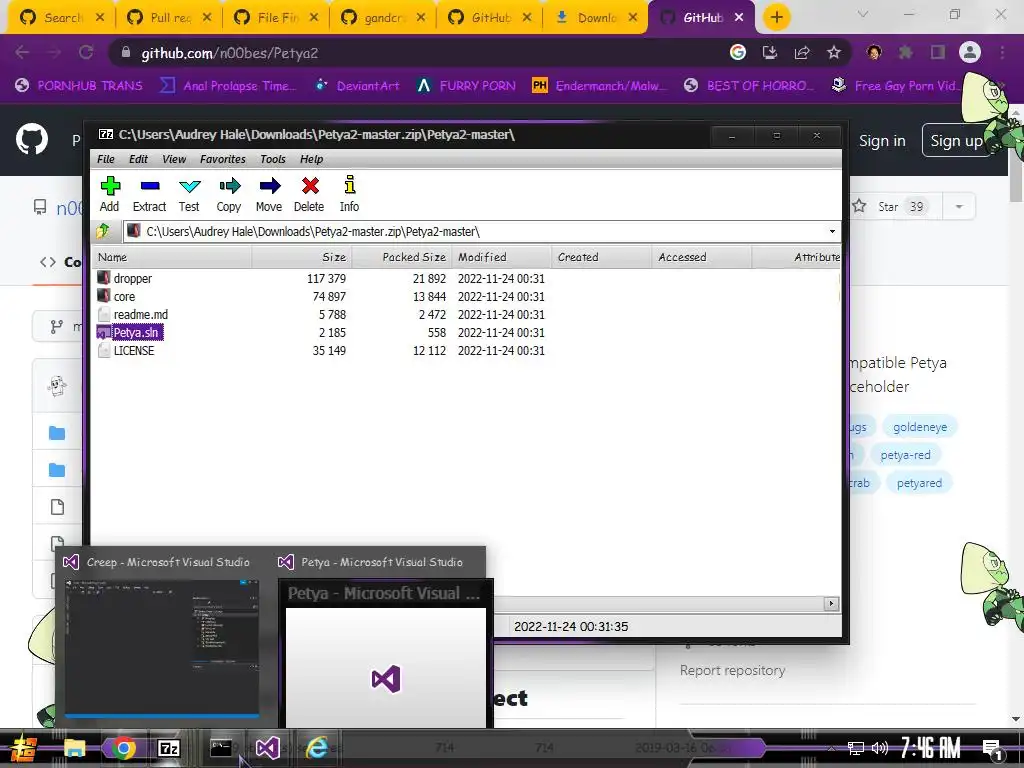Image resolution: width=1024 pixels, height=768 pixels.
Task: Sort by the Size column header
Action: pyautogui.click(x=302, y=257)
